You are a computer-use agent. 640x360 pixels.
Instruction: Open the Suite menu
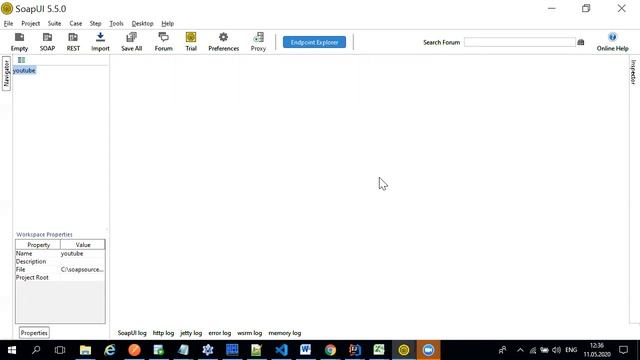click(54, 23)
